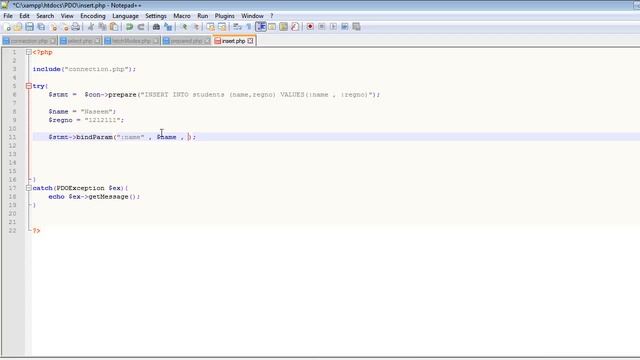Zoom out using the toolbar magnifier icon
The image size is (640, 360).
pos(196,27)
